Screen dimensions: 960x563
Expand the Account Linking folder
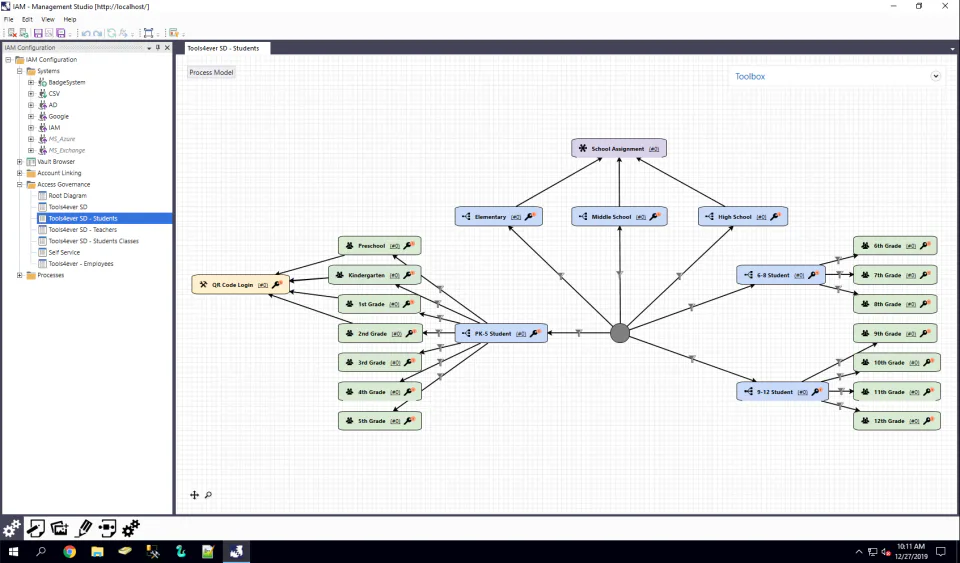(x=20, y=173)
